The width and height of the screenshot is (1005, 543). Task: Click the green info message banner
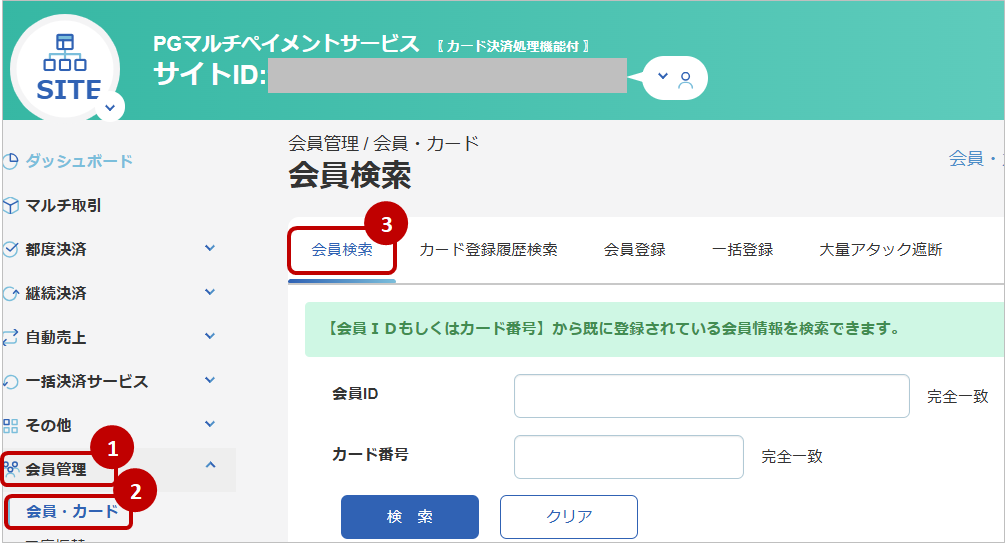(654, 330)
